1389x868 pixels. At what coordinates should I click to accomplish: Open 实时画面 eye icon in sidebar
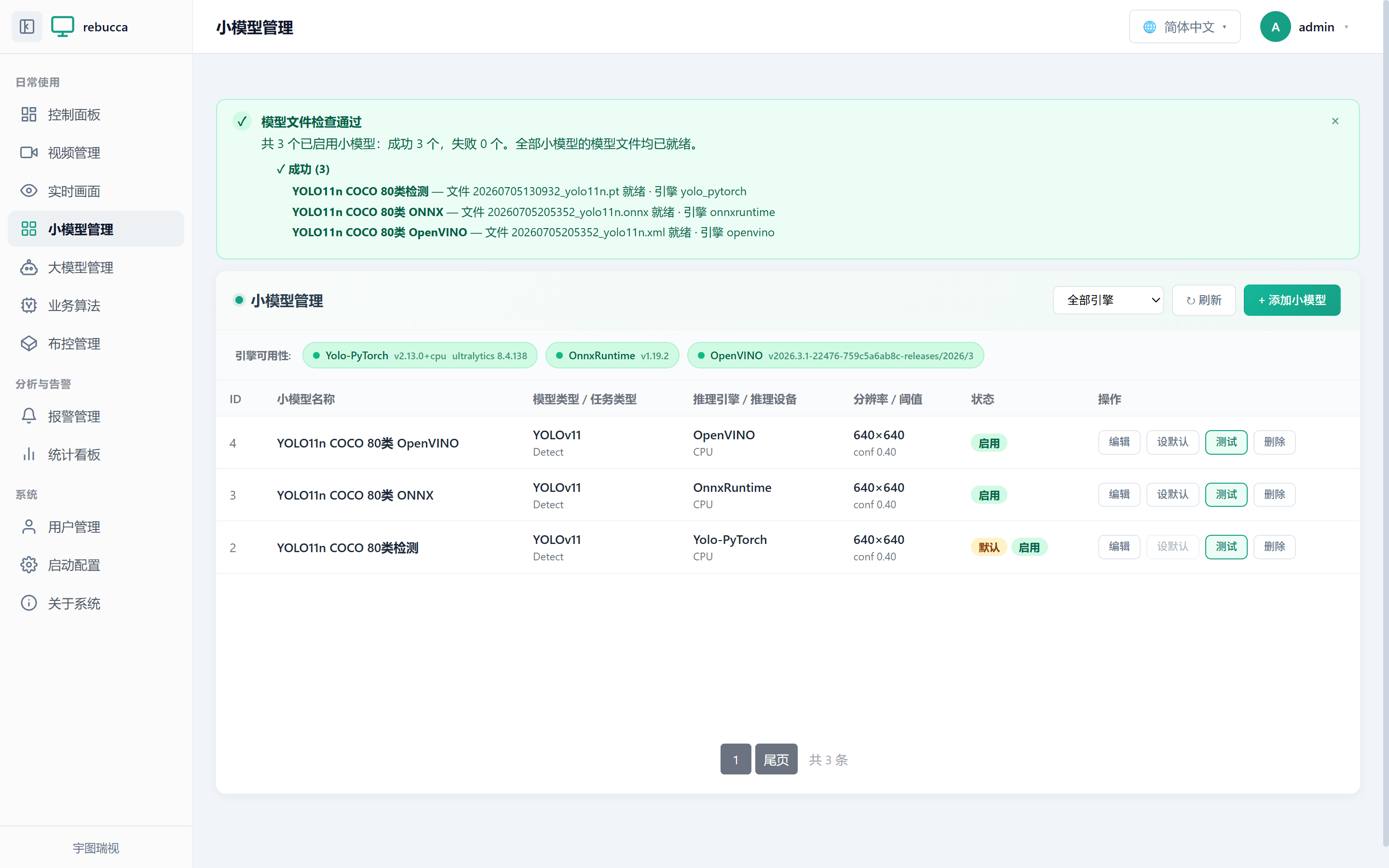[x=29, y=190]
